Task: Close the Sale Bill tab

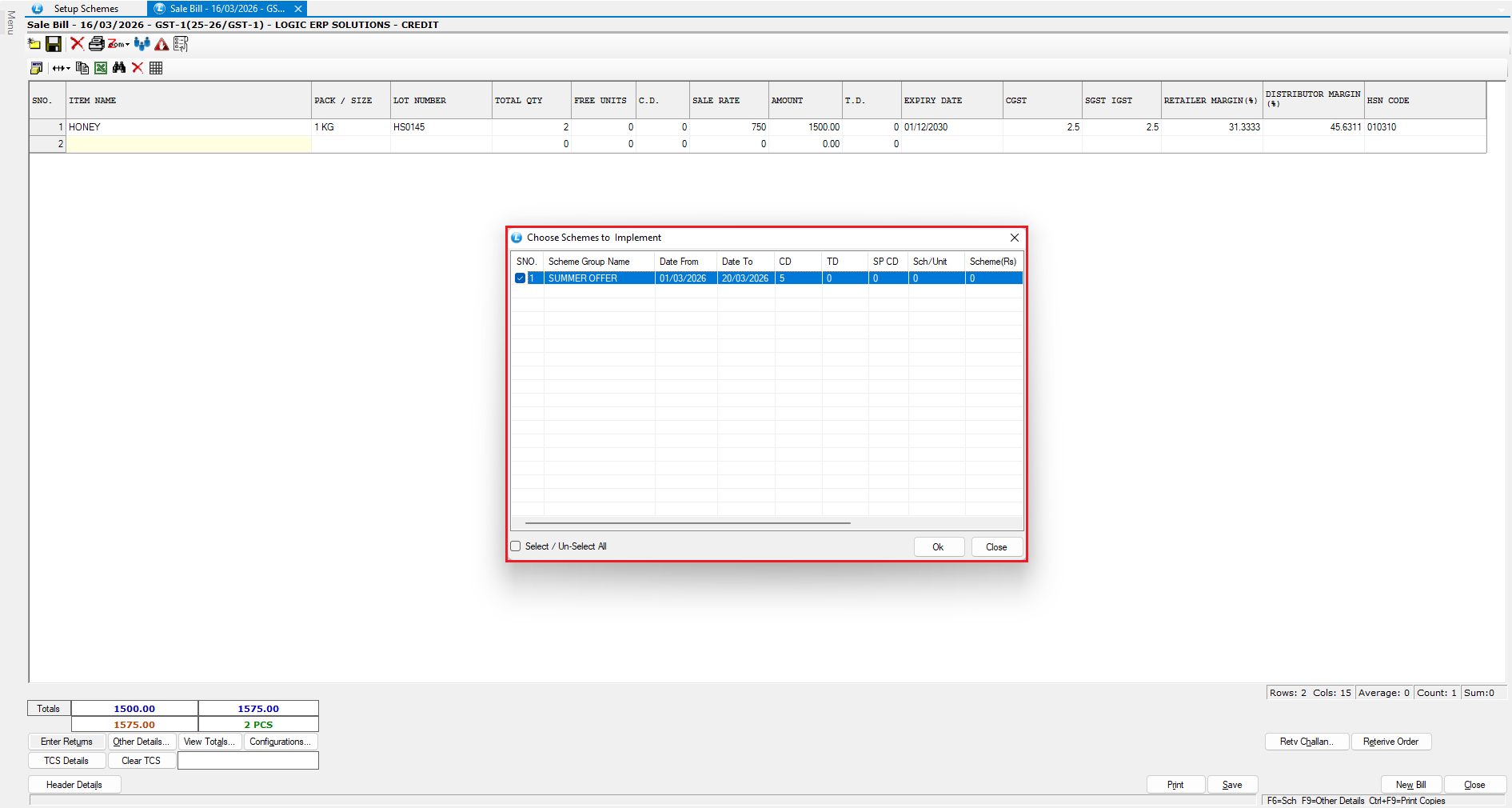Action: [298, 9]
